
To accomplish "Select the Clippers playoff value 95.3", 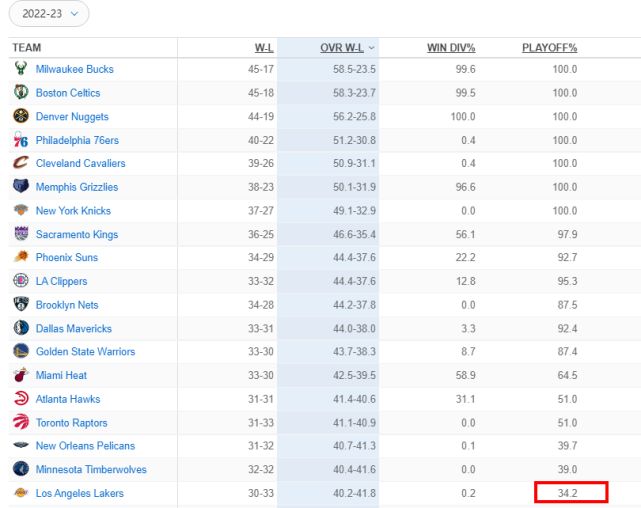I will coord(567,281).
